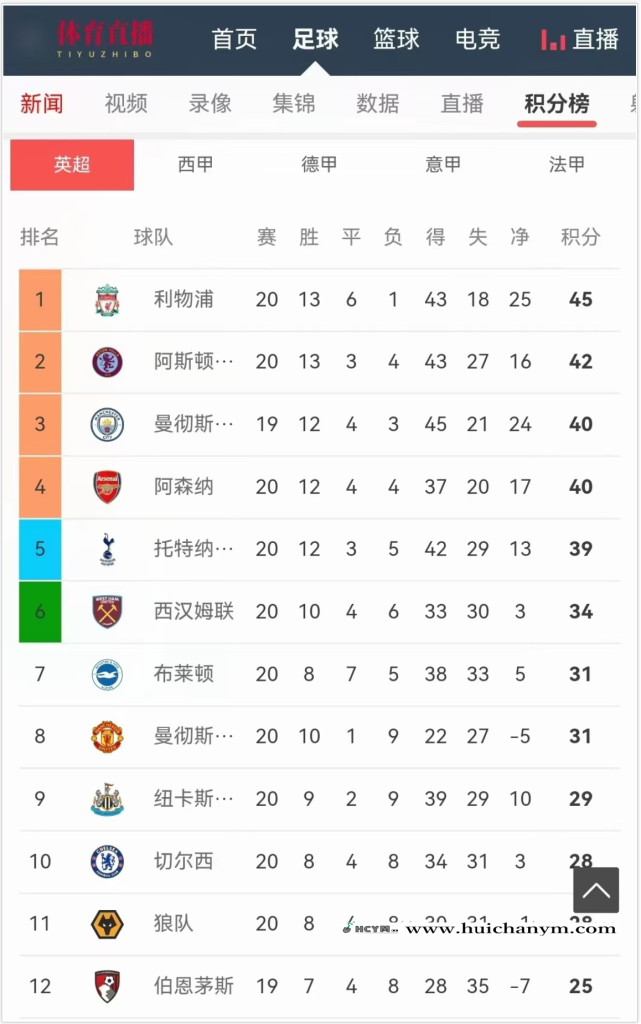Click the Bournemouth club crest icon
This screenshot has width=641, height=1024.
pos(107,986)
